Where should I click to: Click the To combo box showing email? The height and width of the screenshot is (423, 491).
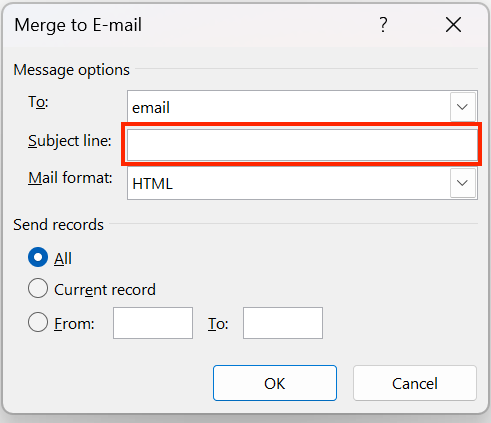[x=302, y=107]
